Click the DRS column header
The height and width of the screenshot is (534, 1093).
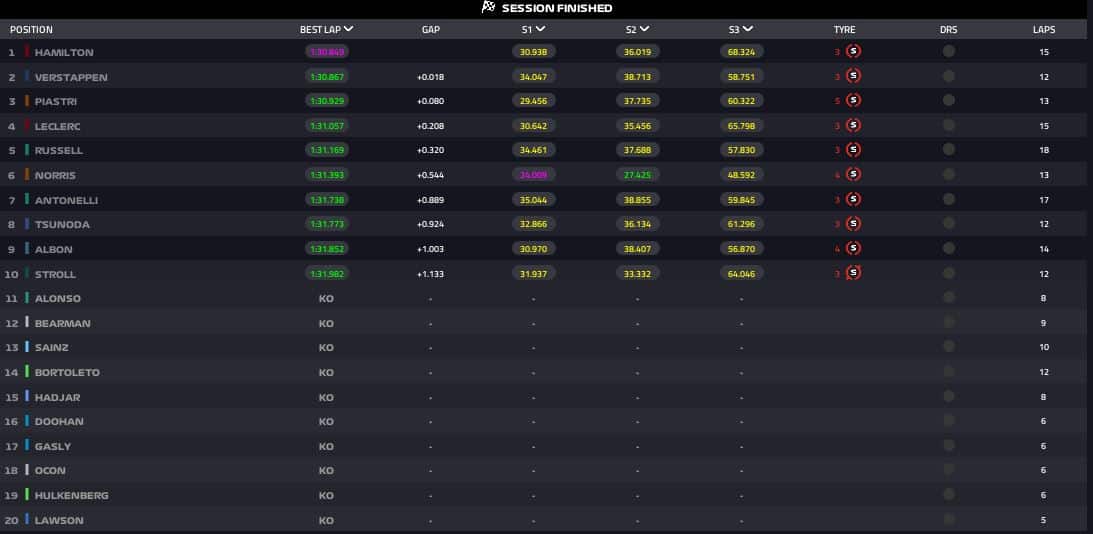tap(949, 30)
